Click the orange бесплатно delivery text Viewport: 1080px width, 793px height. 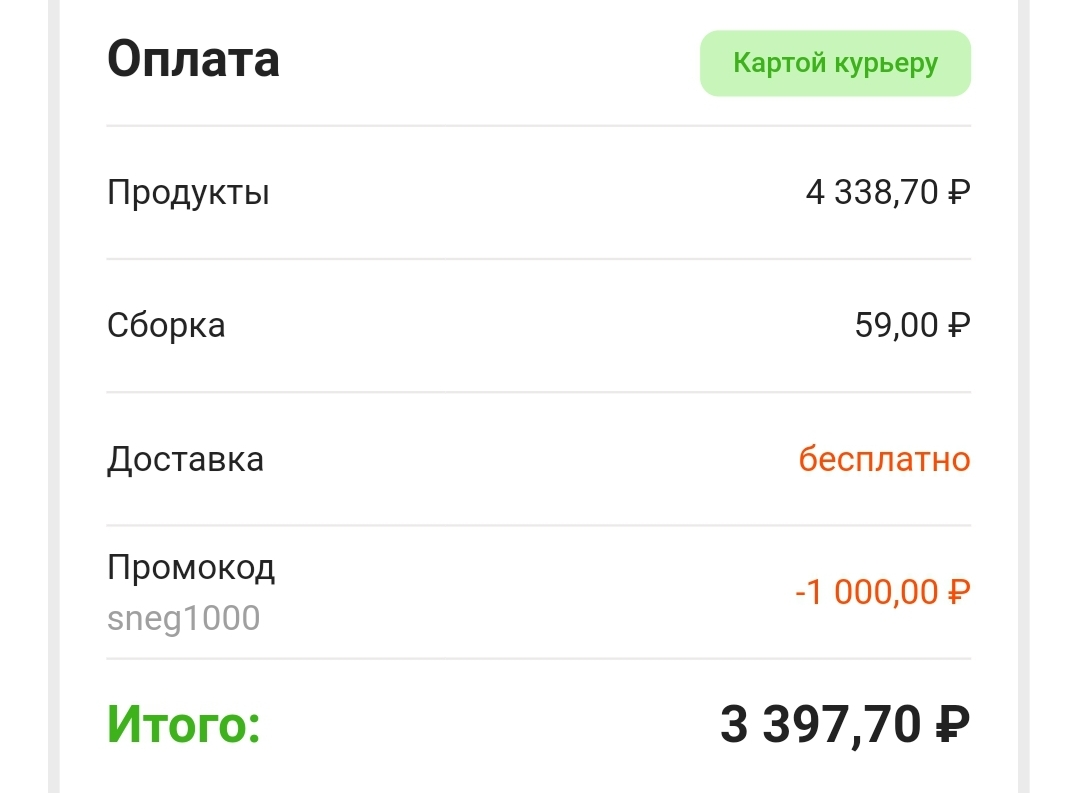(884, 459)
